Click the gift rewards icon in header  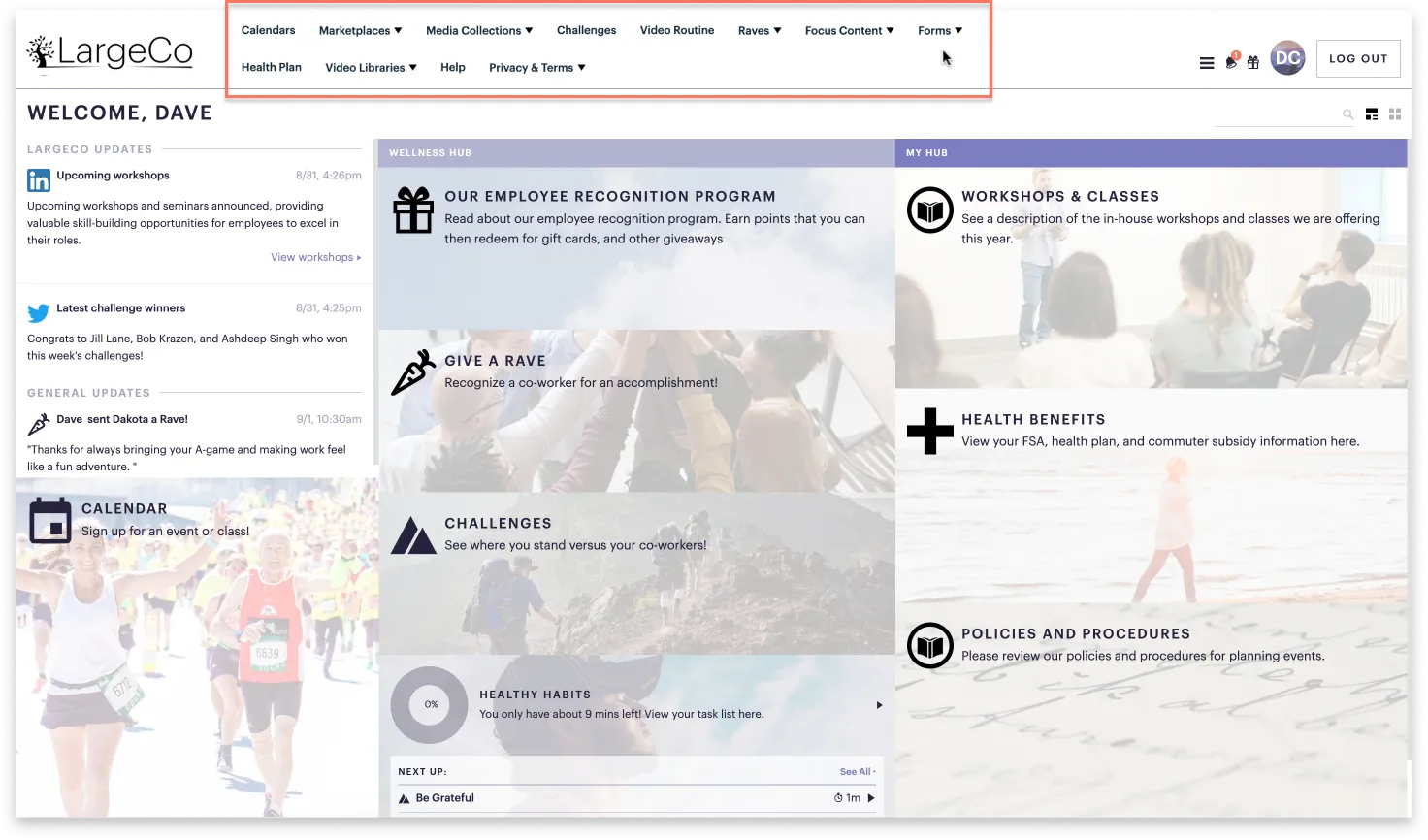(1253, 62)
